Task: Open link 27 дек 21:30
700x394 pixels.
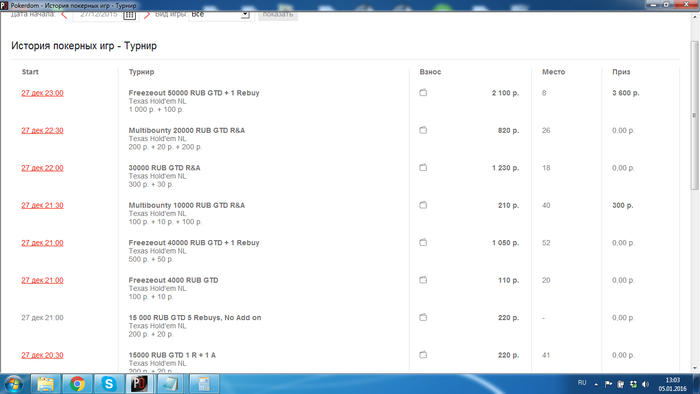Action: (42, 205)
